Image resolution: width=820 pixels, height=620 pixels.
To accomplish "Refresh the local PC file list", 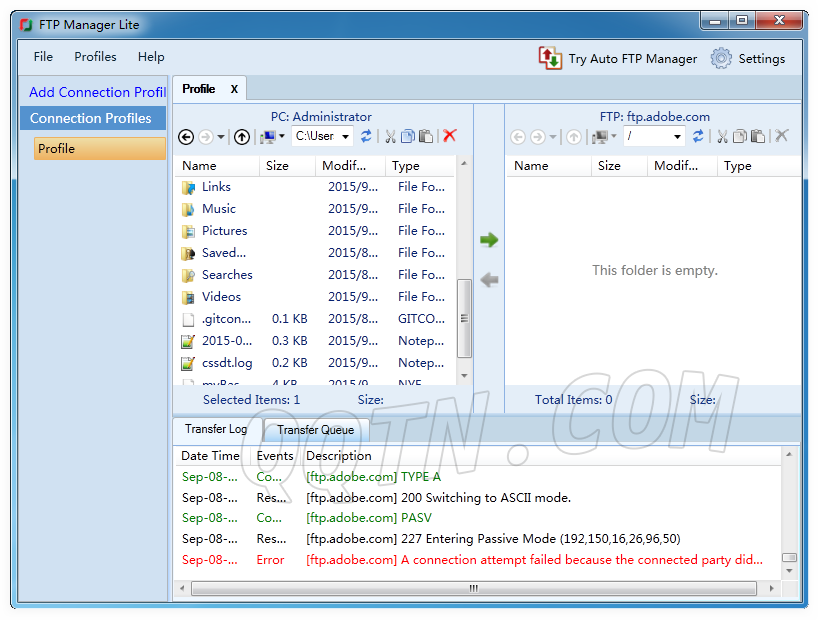I will click(x=366, y=136).
